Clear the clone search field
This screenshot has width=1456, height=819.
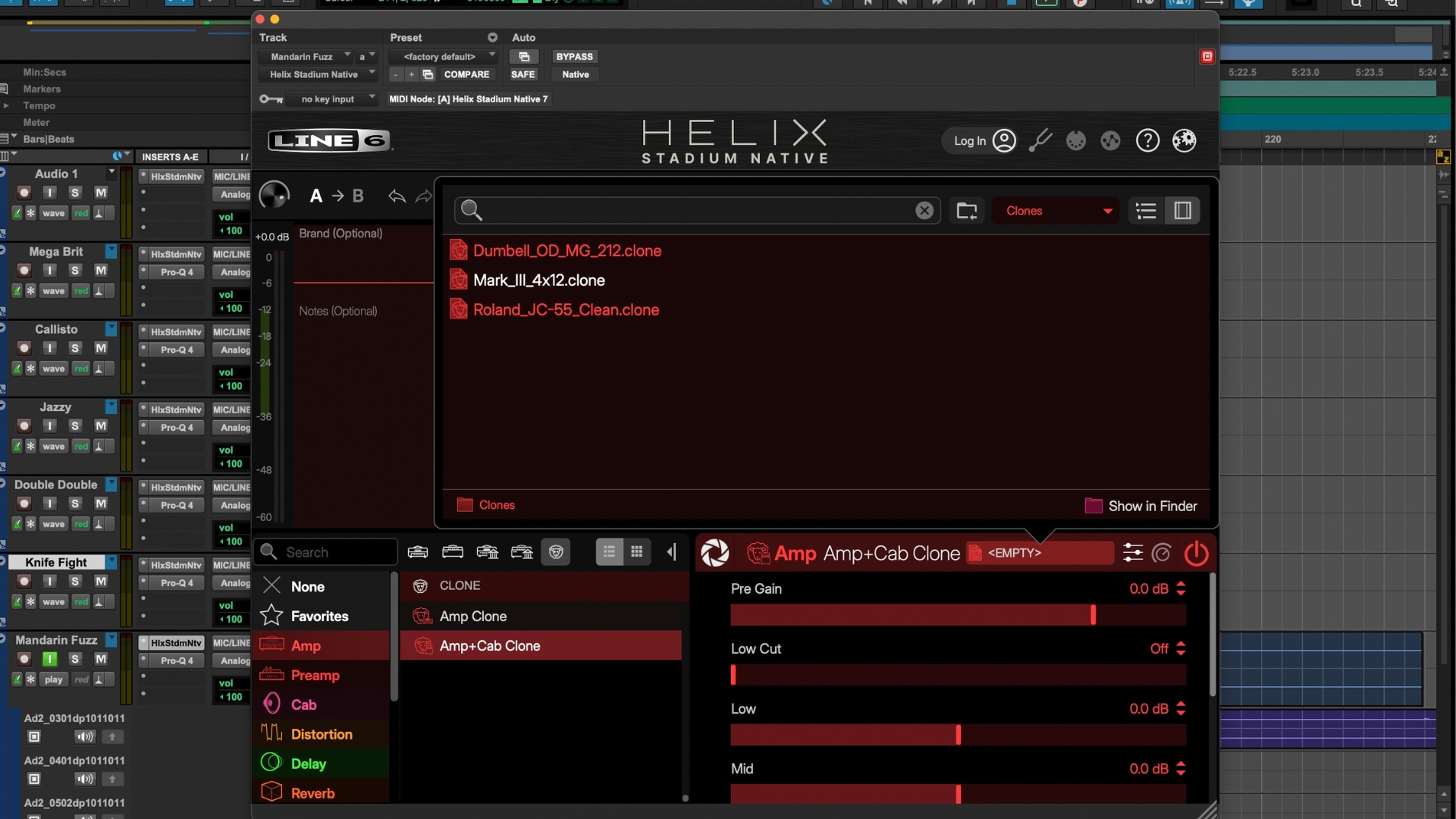click(x=924, y=211)
